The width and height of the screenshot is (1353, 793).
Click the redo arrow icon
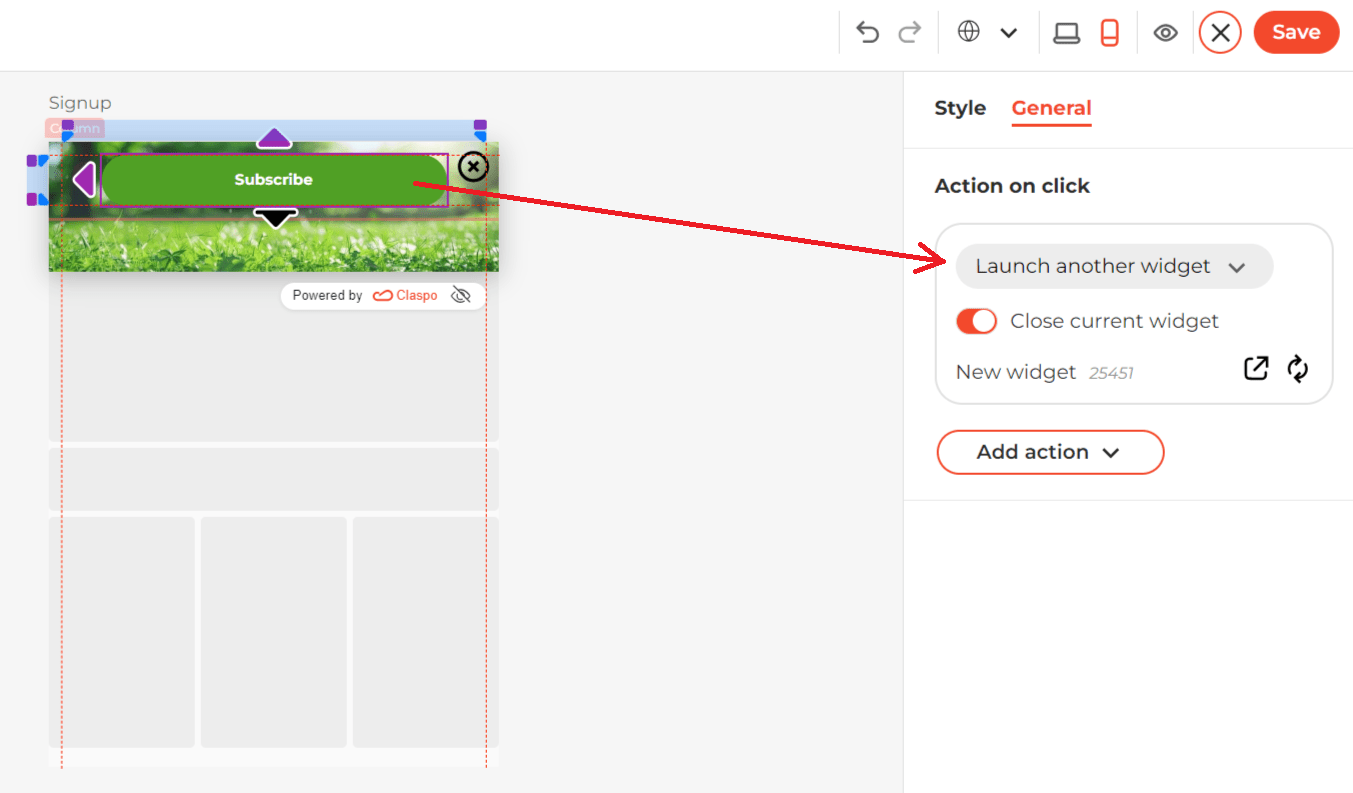point(909,33)
